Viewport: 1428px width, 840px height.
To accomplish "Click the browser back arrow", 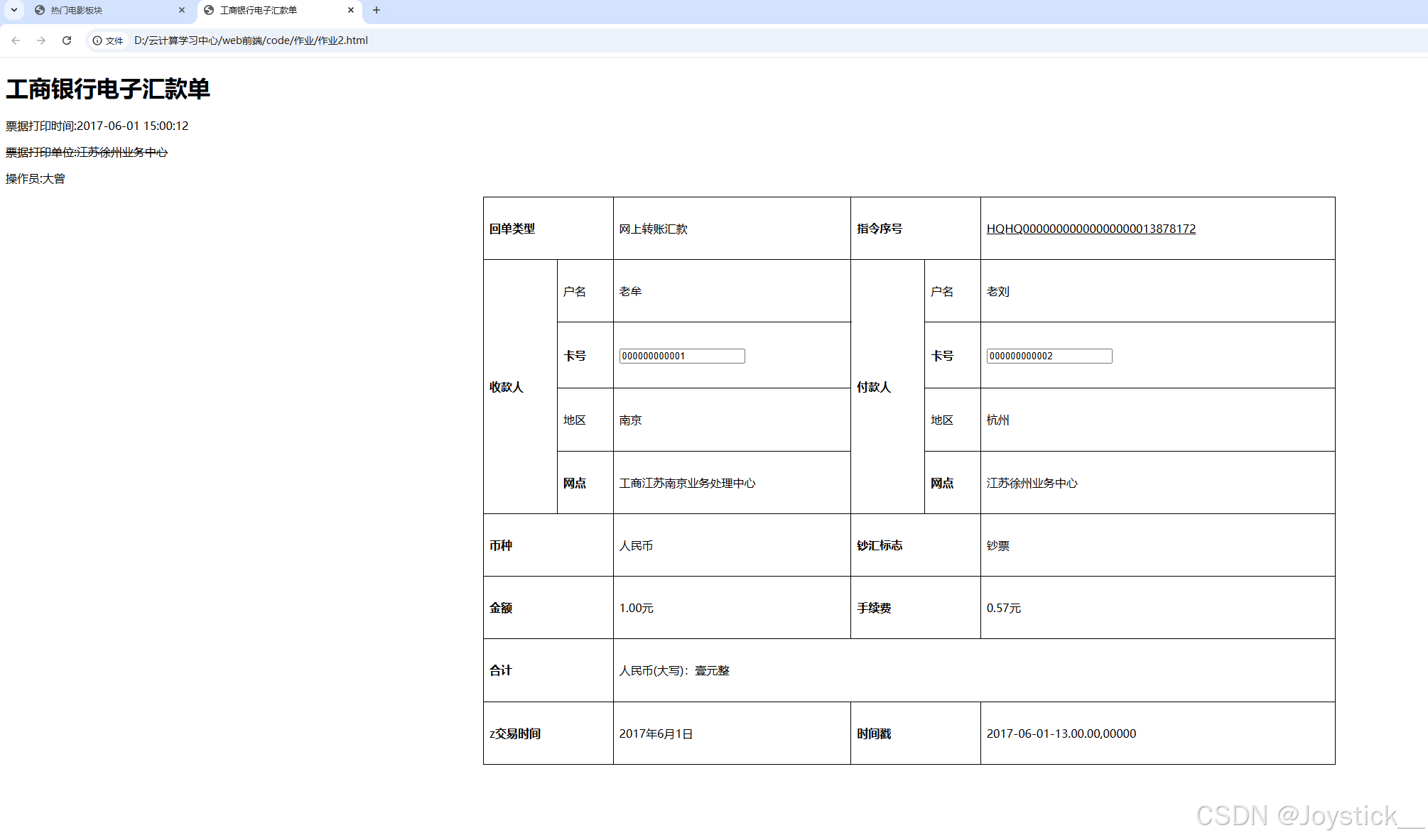I will [16, 40].
